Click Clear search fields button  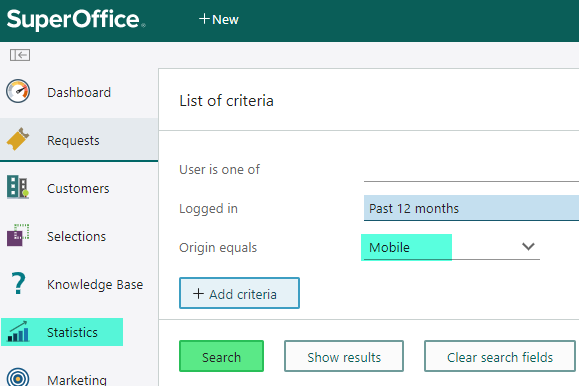tap(500, 356)
